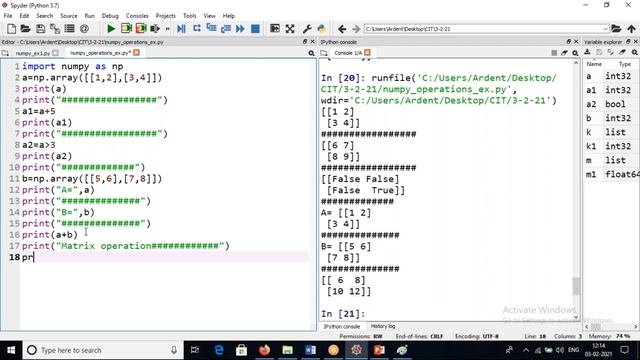The width and height of the screenshot is (640, 360).
Task: Click the Run current cell icon
Action: [x=126, y=29]
